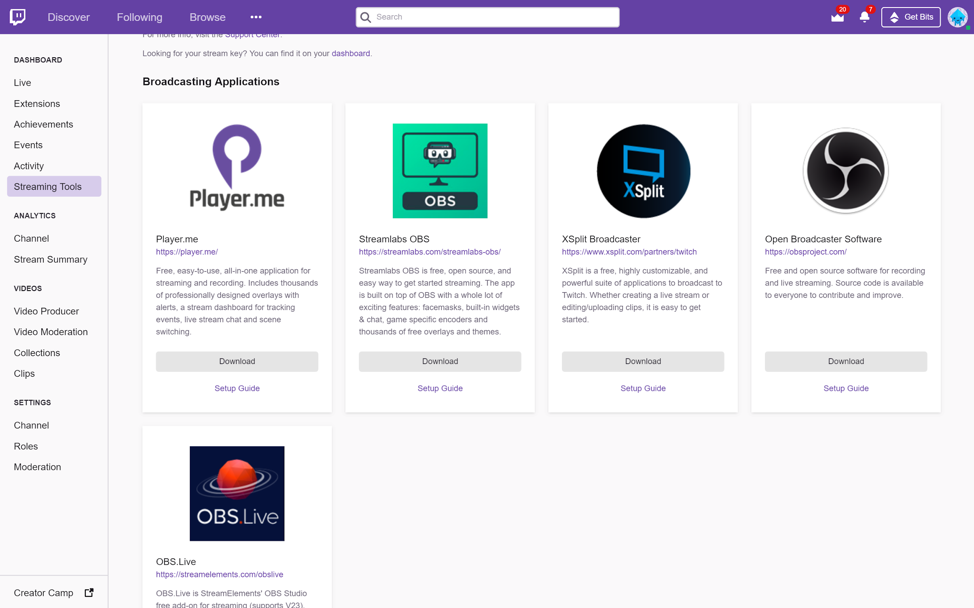Open Events in the sidebar
The image size is (974, 608).
coord(28,145)
